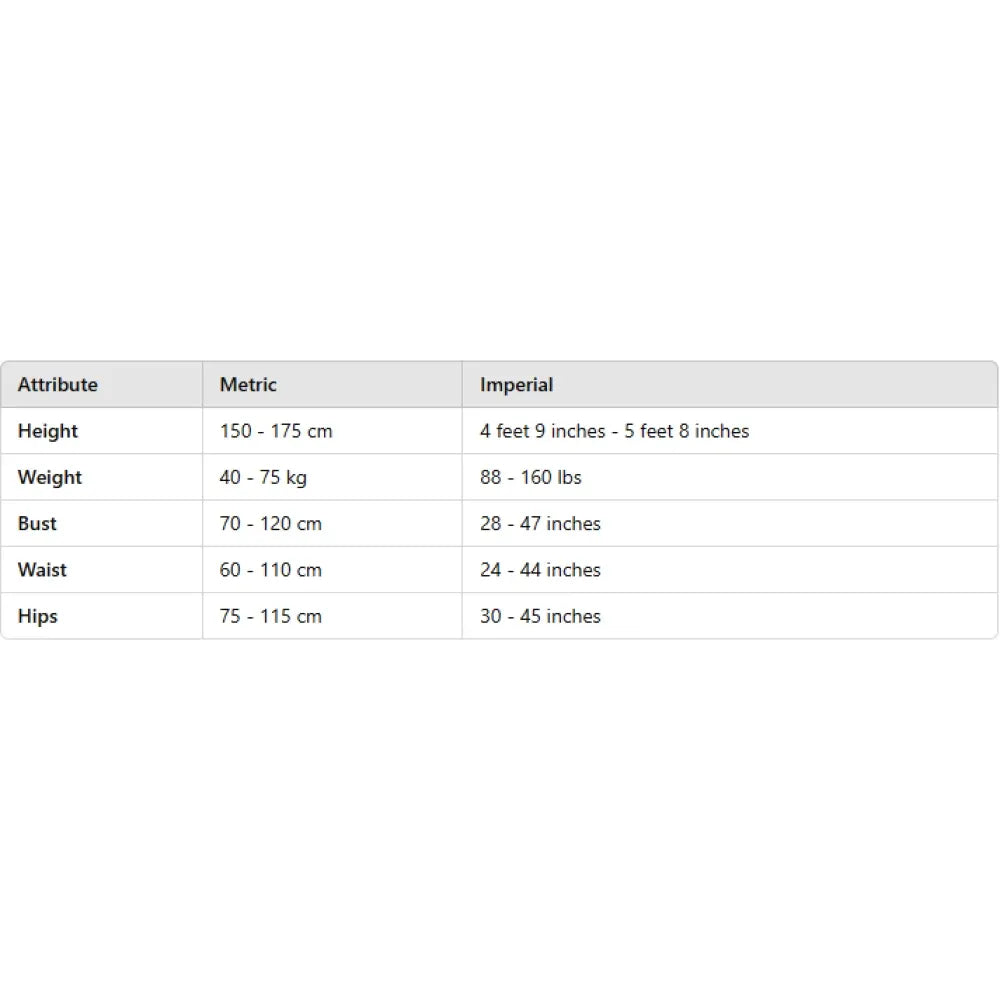
Task: Select the Hips row label
Action: tap(38, 616)
